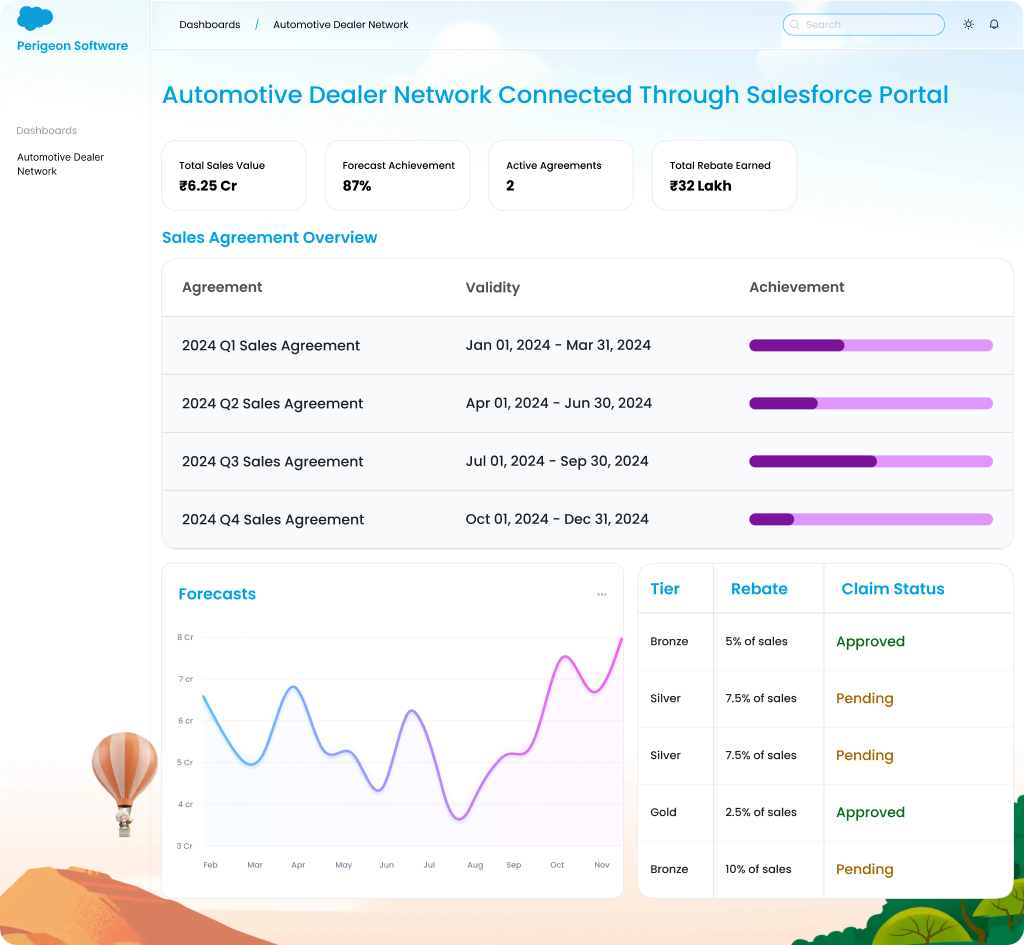1024x945 pixels.
Task: Sort by the Claim Status column header
Action: (893, 589)
